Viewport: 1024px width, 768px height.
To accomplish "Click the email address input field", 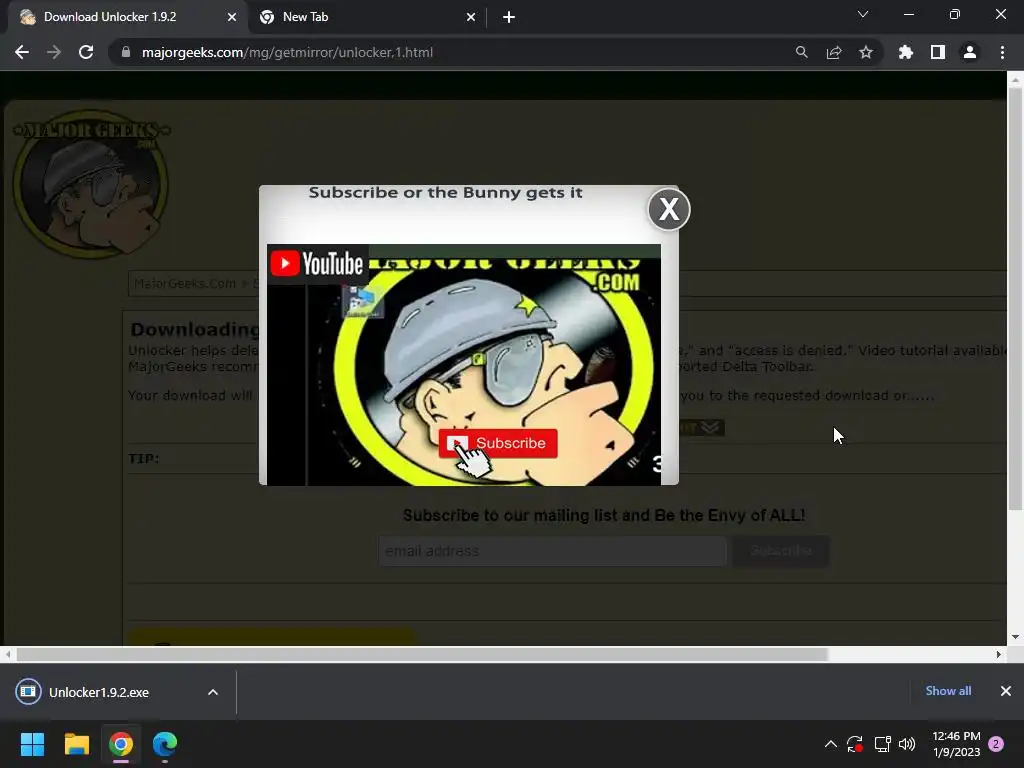I will coord(552,551).
